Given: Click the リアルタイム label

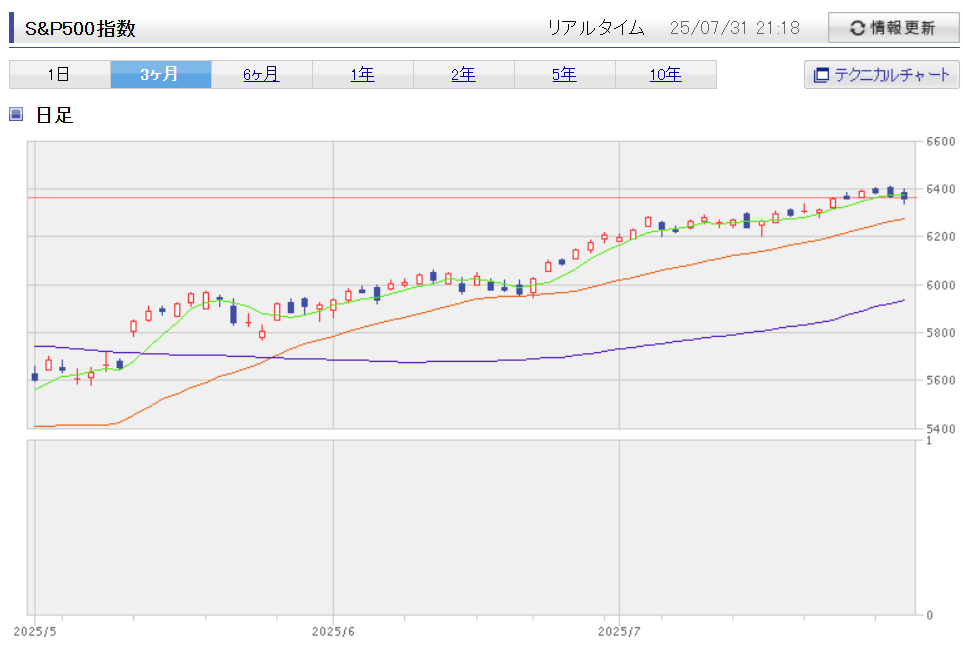Looking at the screenshot, I should pyautogui.click(x=596, y=28).
